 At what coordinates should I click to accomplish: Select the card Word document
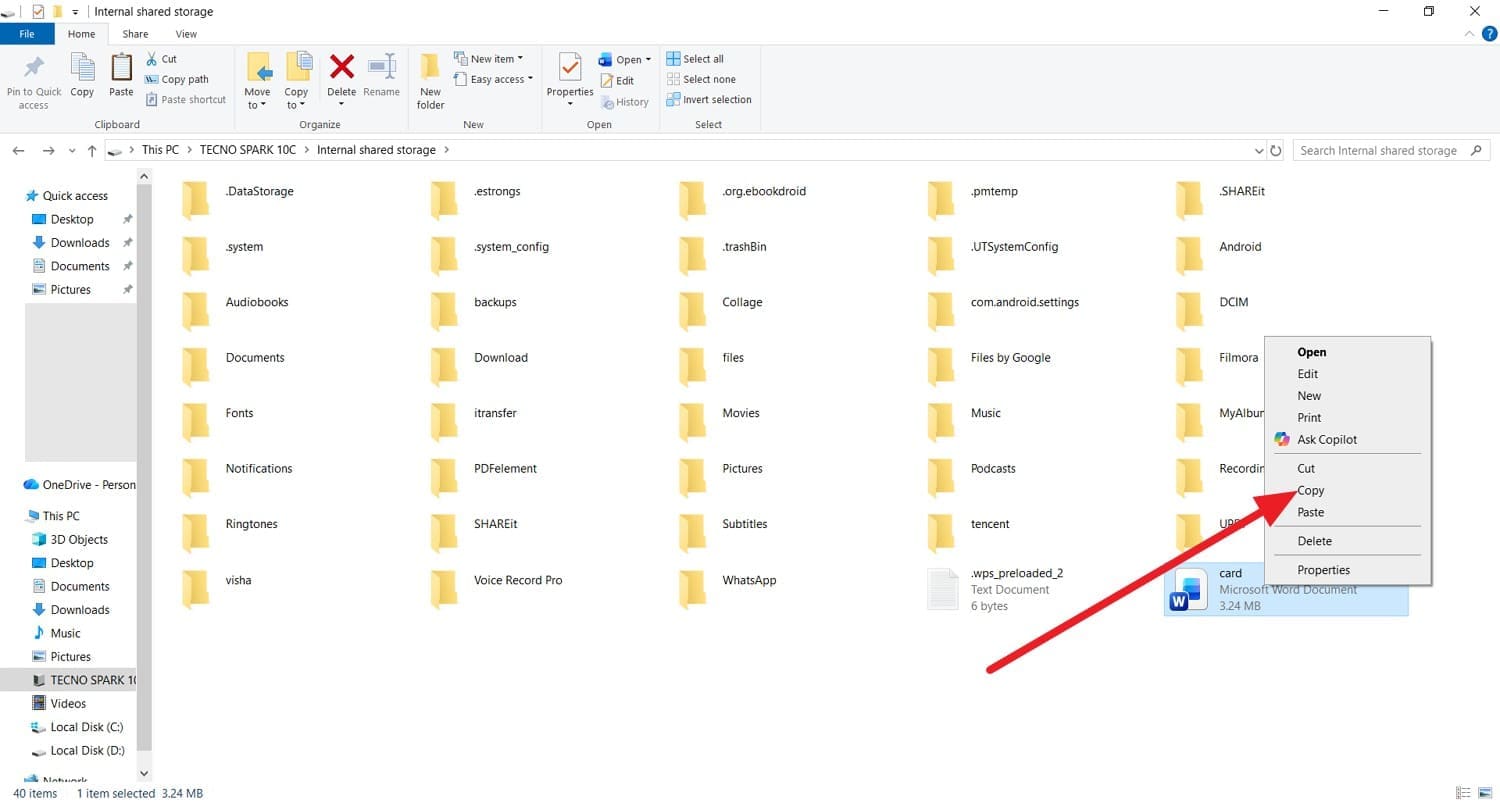[1285, 589]
